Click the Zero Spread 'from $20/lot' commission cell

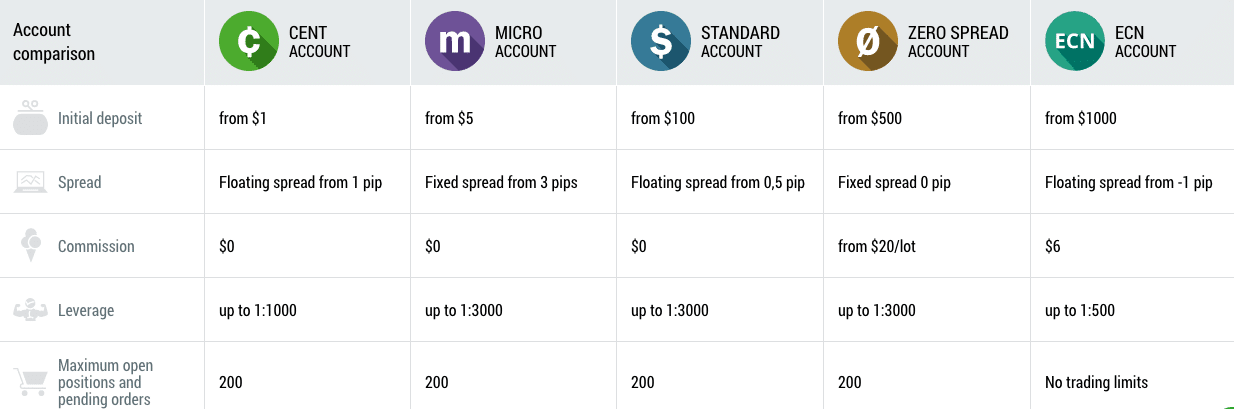coord(927,246)
